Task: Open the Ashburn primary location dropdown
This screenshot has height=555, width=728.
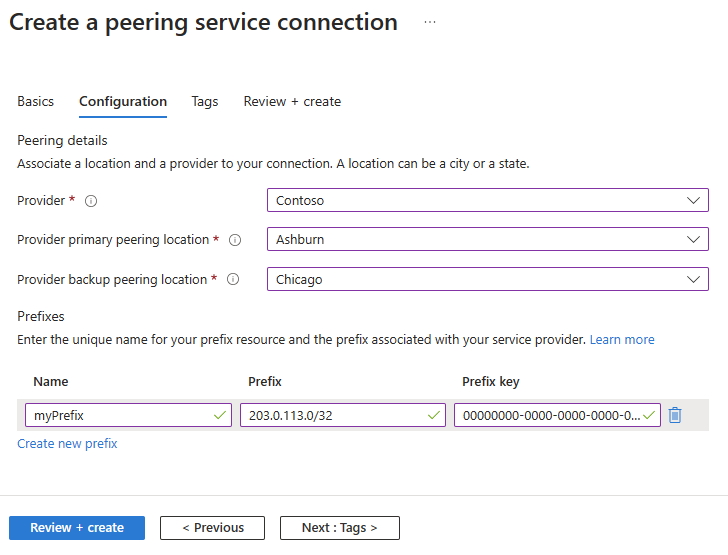Action: [x=487, y=240]
